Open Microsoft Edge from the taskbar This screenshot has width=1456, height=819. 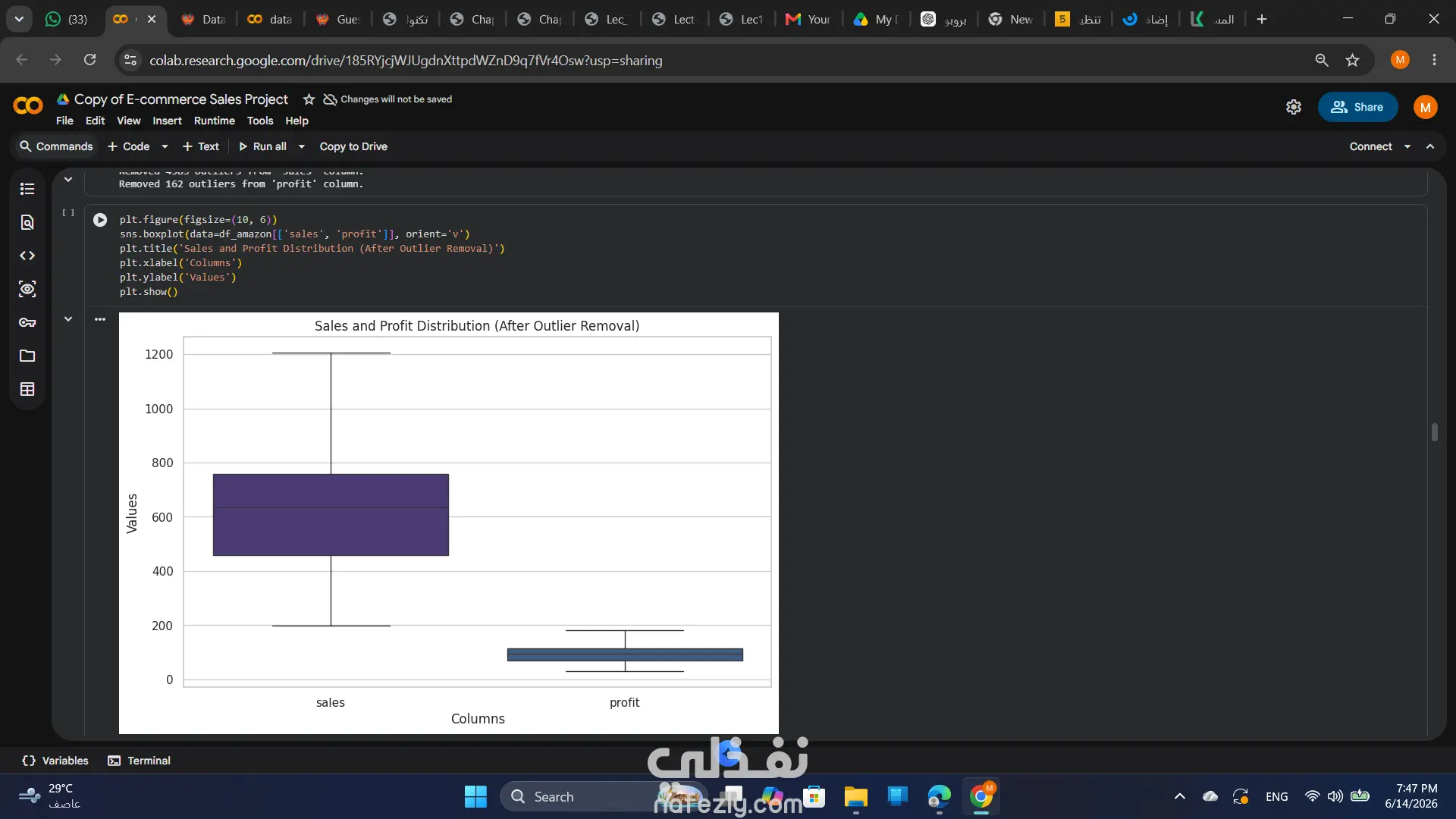(x=939, y=797)
